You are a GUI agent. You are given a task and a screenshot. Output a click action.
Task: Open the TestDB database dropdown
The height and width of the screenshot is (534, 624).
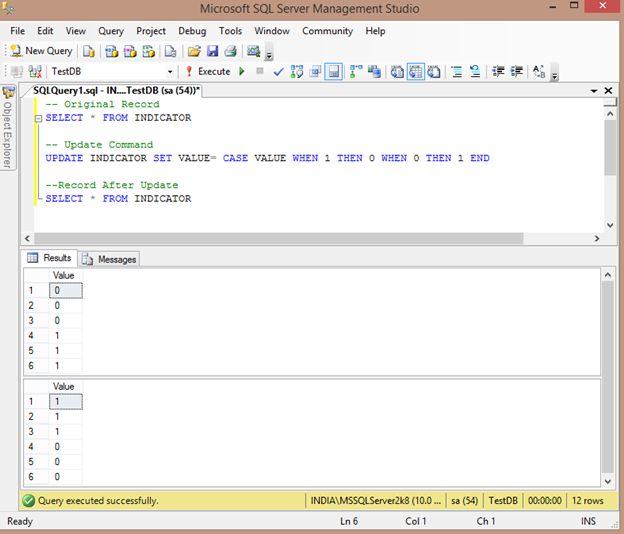pyautogui.click(x=170, y=72)
